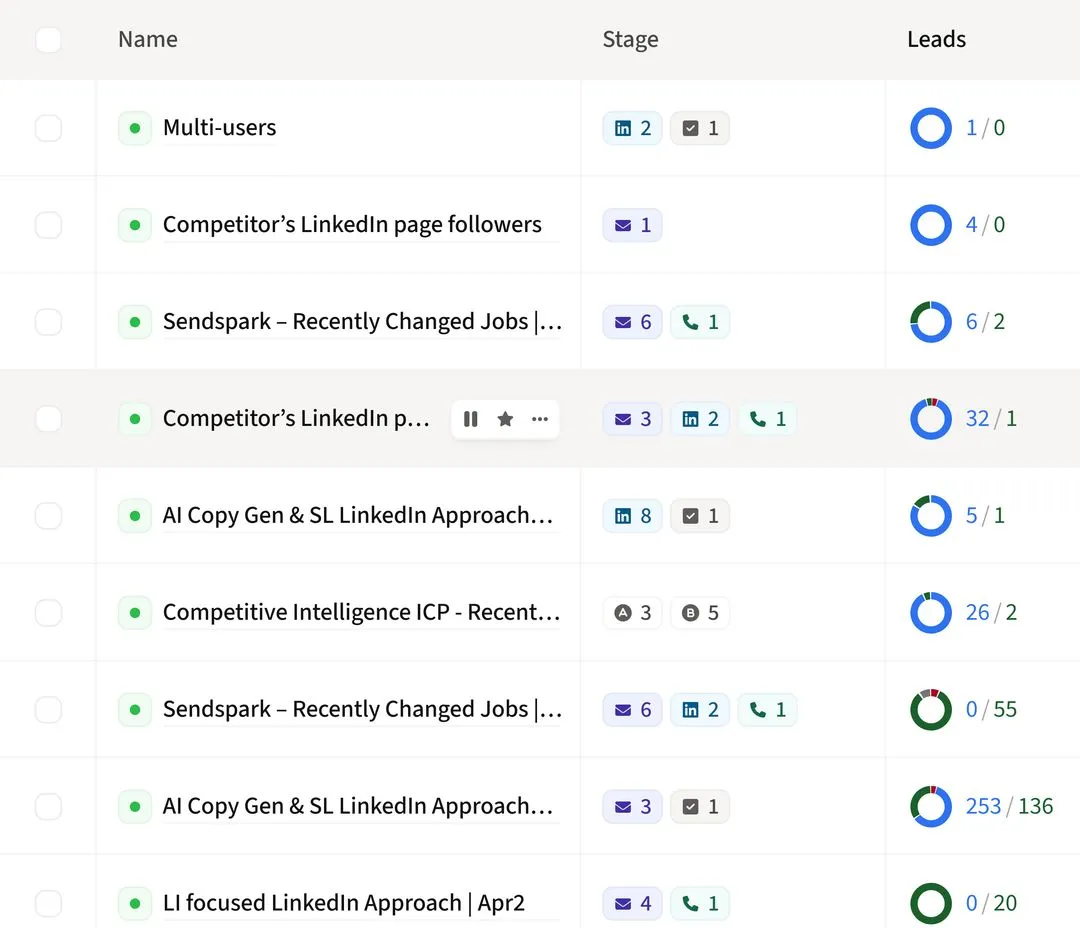
Task: Click the email 1 stage chip
Action: (632, 225)
